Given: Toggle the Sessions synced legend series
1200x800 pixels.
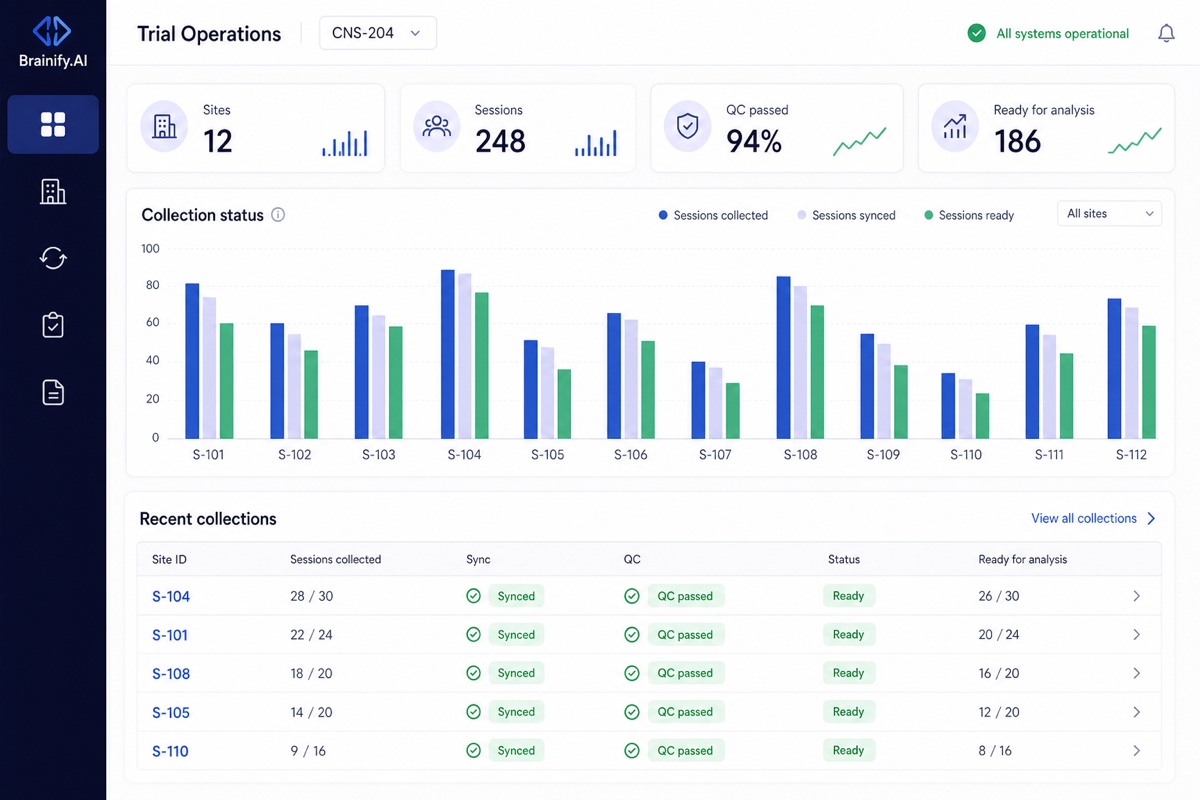Looking at the screenshot, I should point(846,215).
